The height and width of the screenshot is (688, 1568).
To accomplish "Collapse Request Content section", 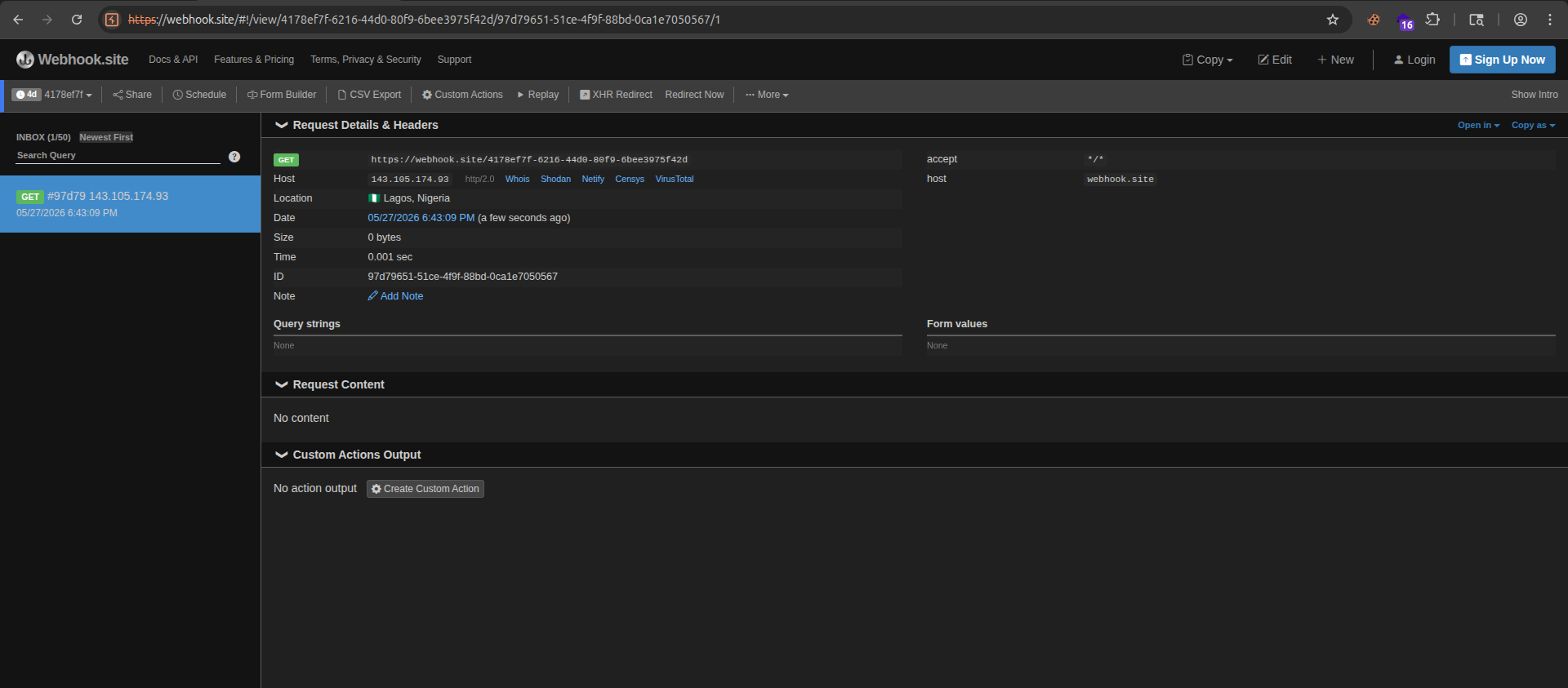I will 282,384.
